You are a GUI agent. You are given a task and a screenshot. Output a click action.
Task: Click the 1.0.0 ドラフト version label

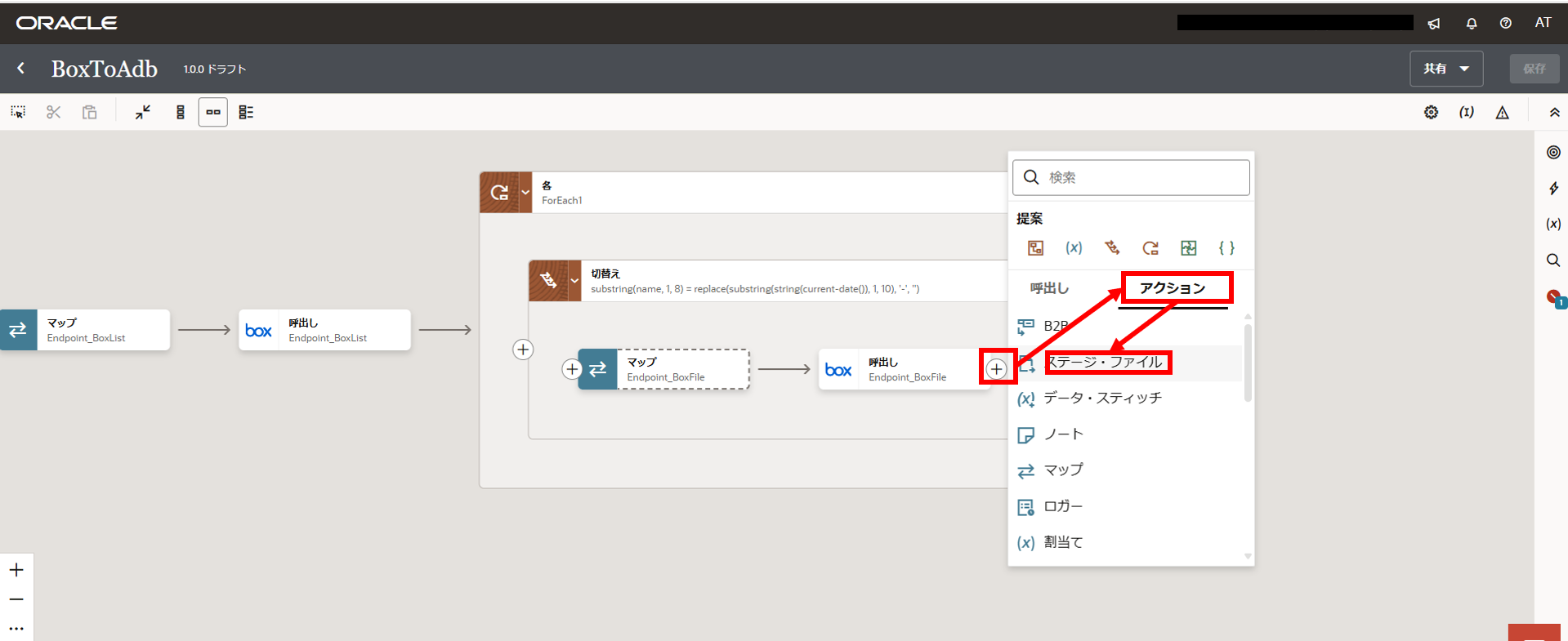coord(214,69)
